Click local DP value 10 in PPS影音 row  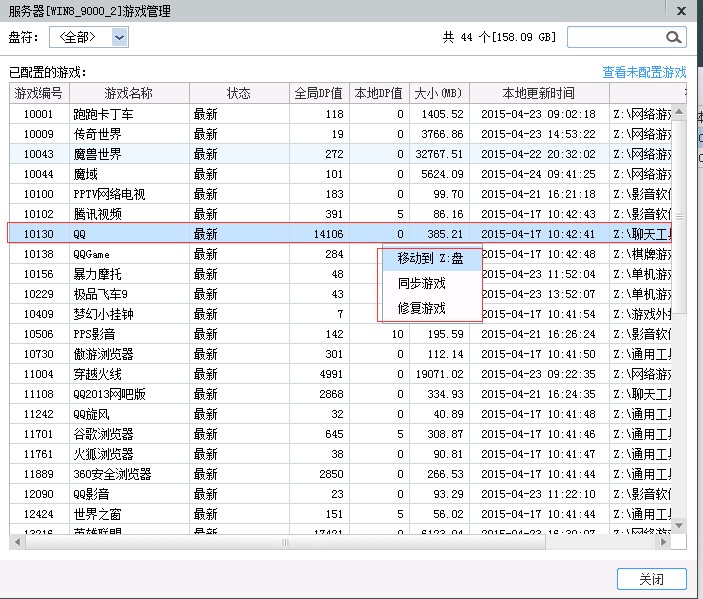pyautogui.click(x=398, y=334)
